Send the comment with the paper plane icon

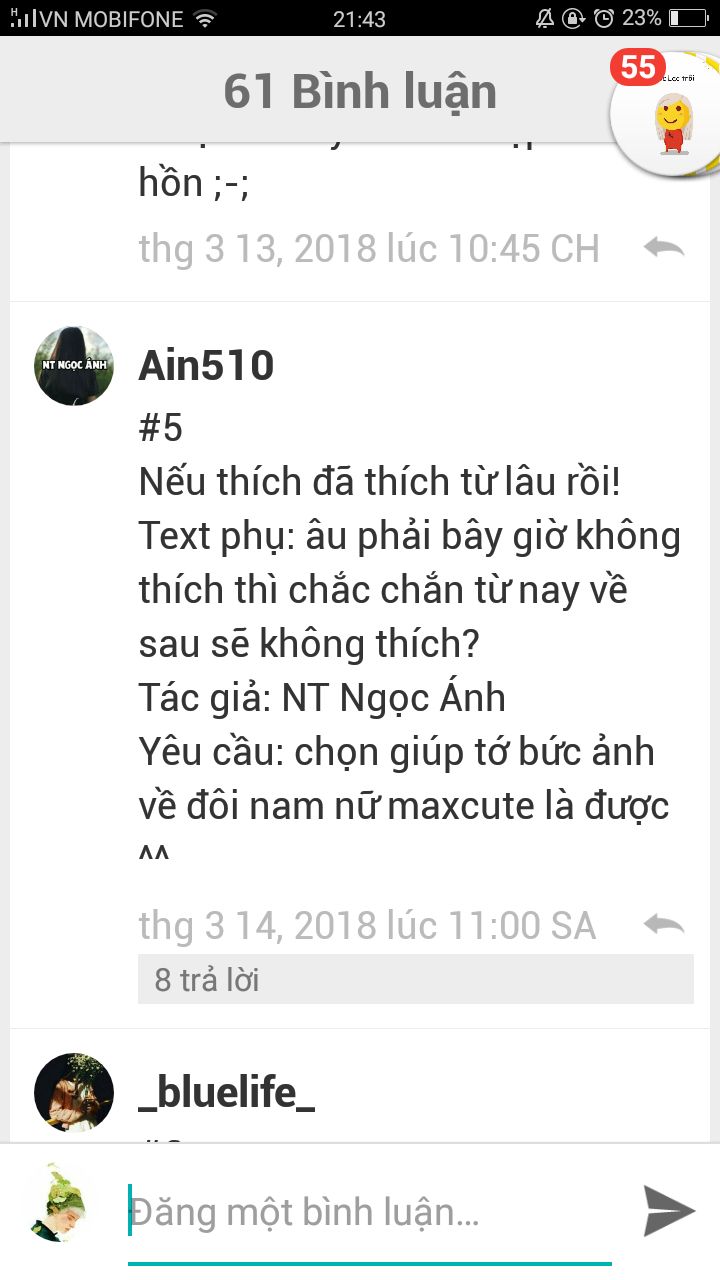pyautogui.click(x=668, y=1211)
